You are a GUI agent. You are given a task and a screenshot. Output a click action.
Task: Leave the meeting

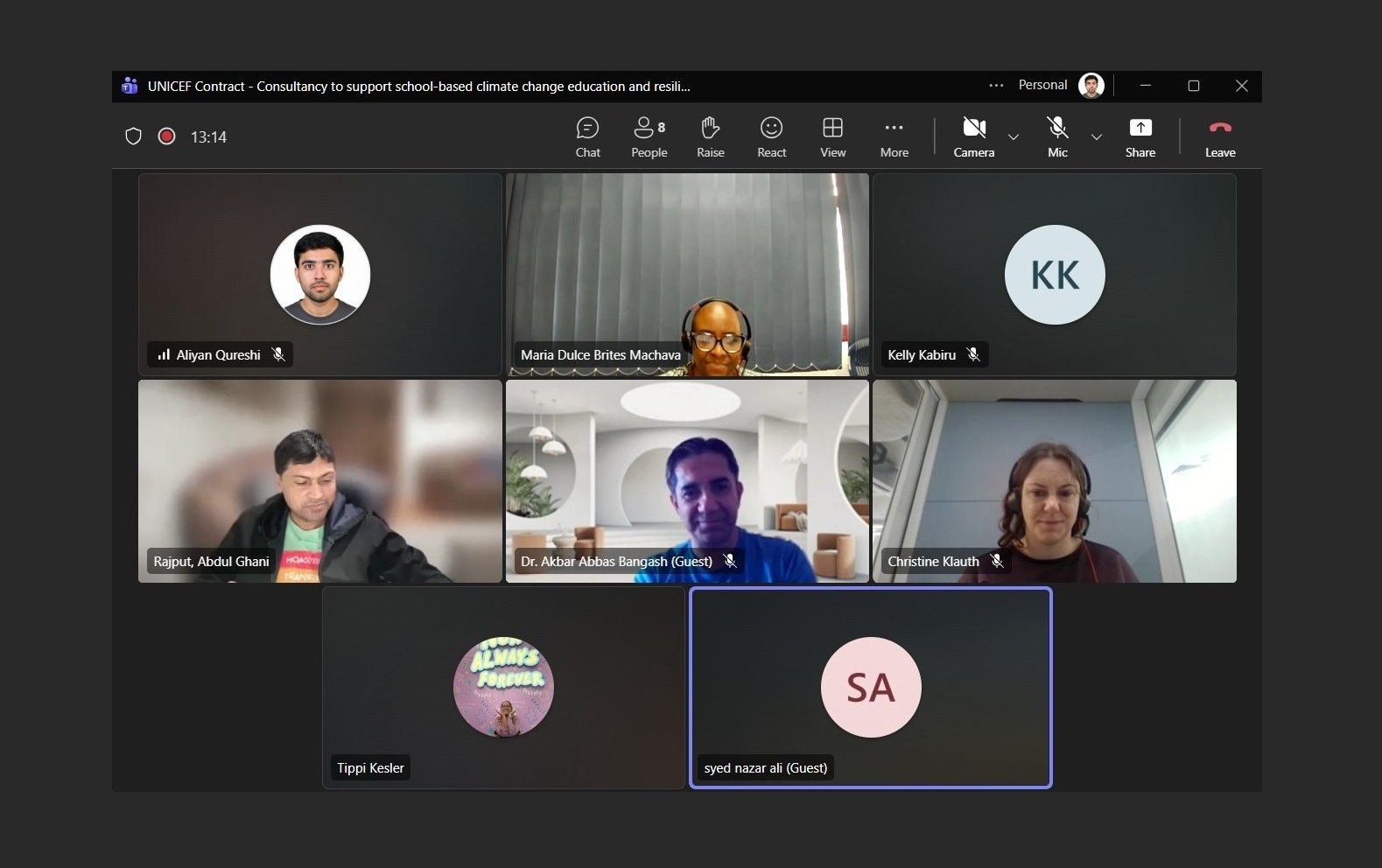(x=1219, y=137)
